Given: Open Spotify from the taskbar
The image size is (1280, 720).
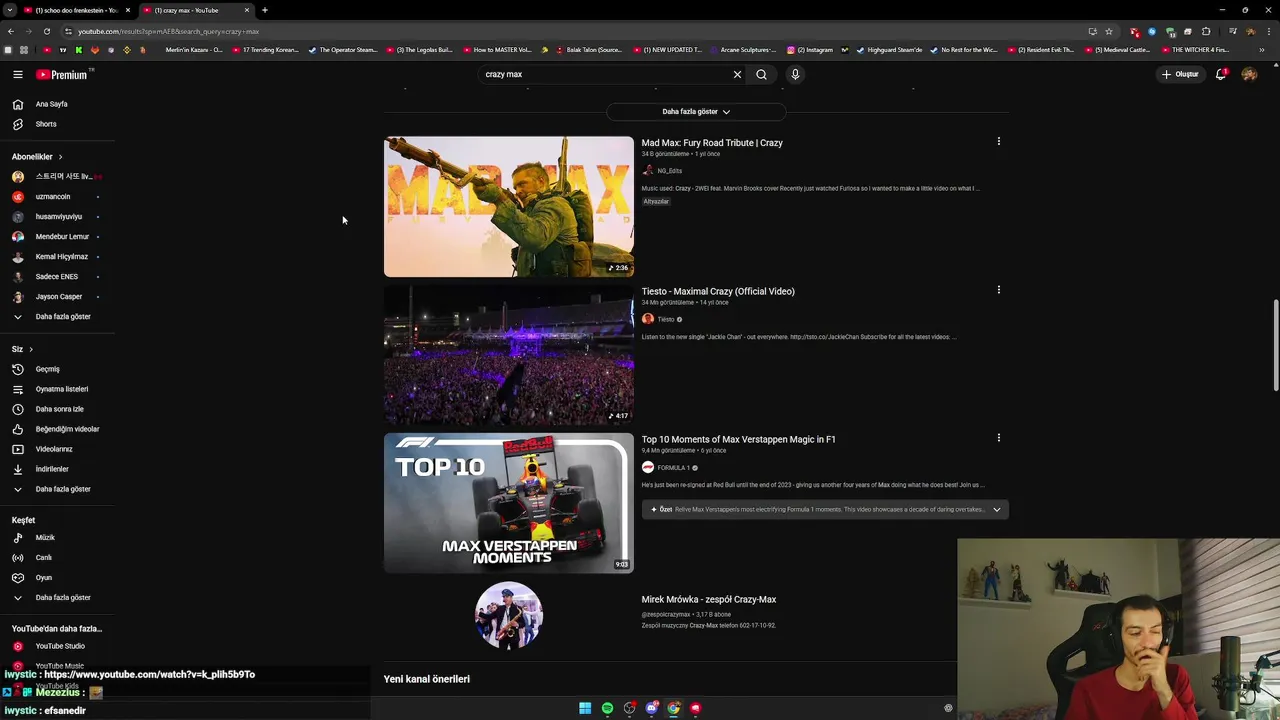Looking at the screenshot, I should tap(607, 708).
